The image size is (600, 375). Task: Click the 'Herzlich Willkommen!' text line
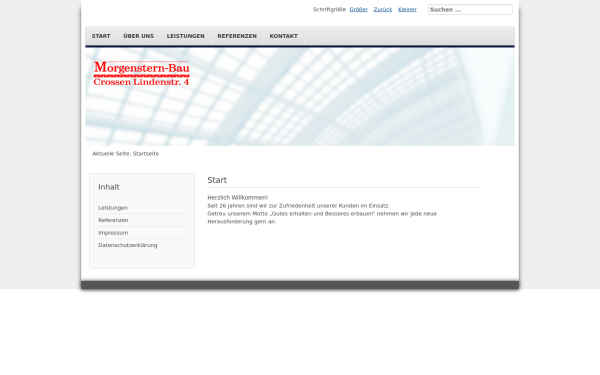[238, 198]
